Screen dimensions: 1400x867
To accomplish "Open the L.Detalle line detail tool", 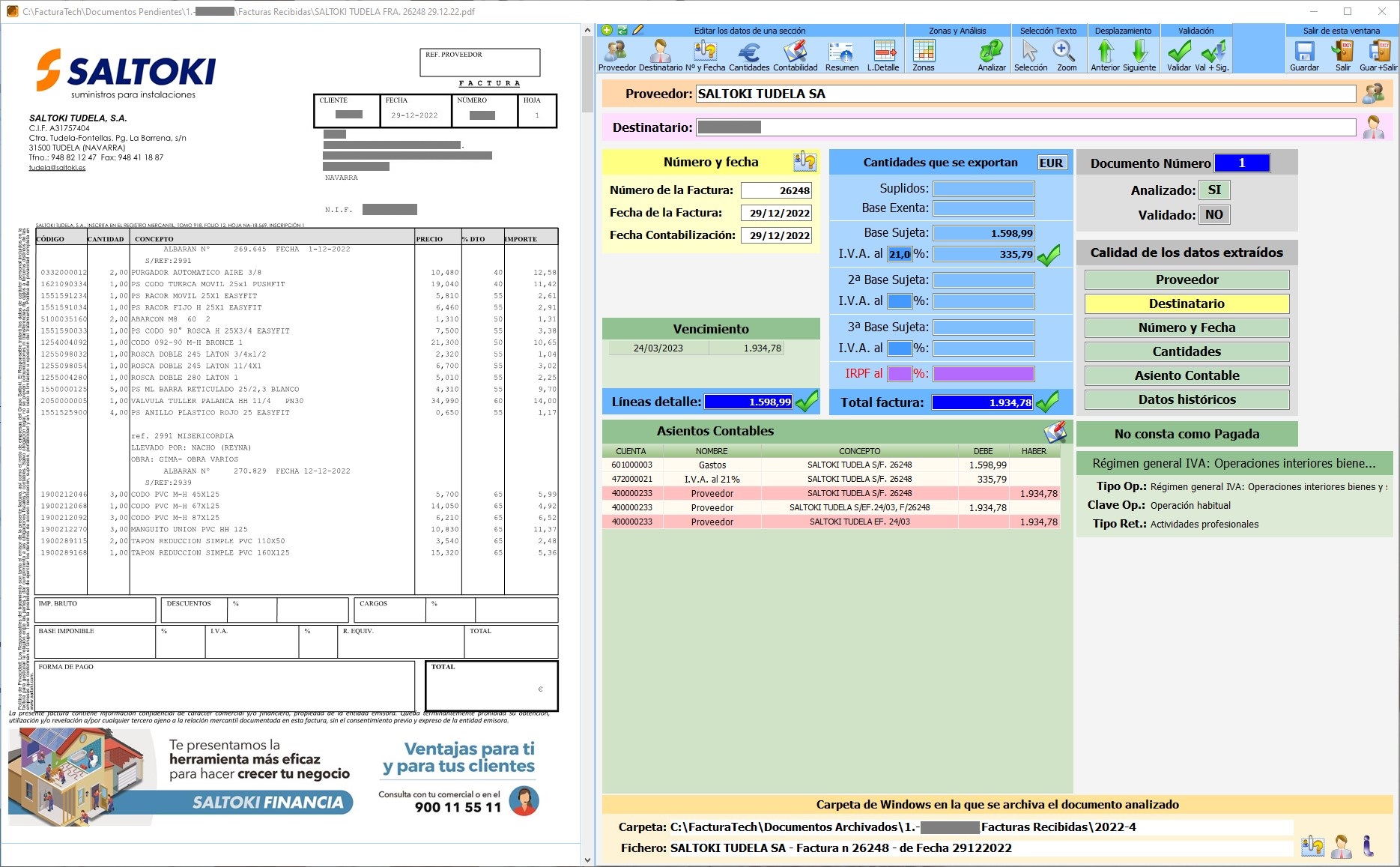I will pyautogui.click(x=884, y=55).
